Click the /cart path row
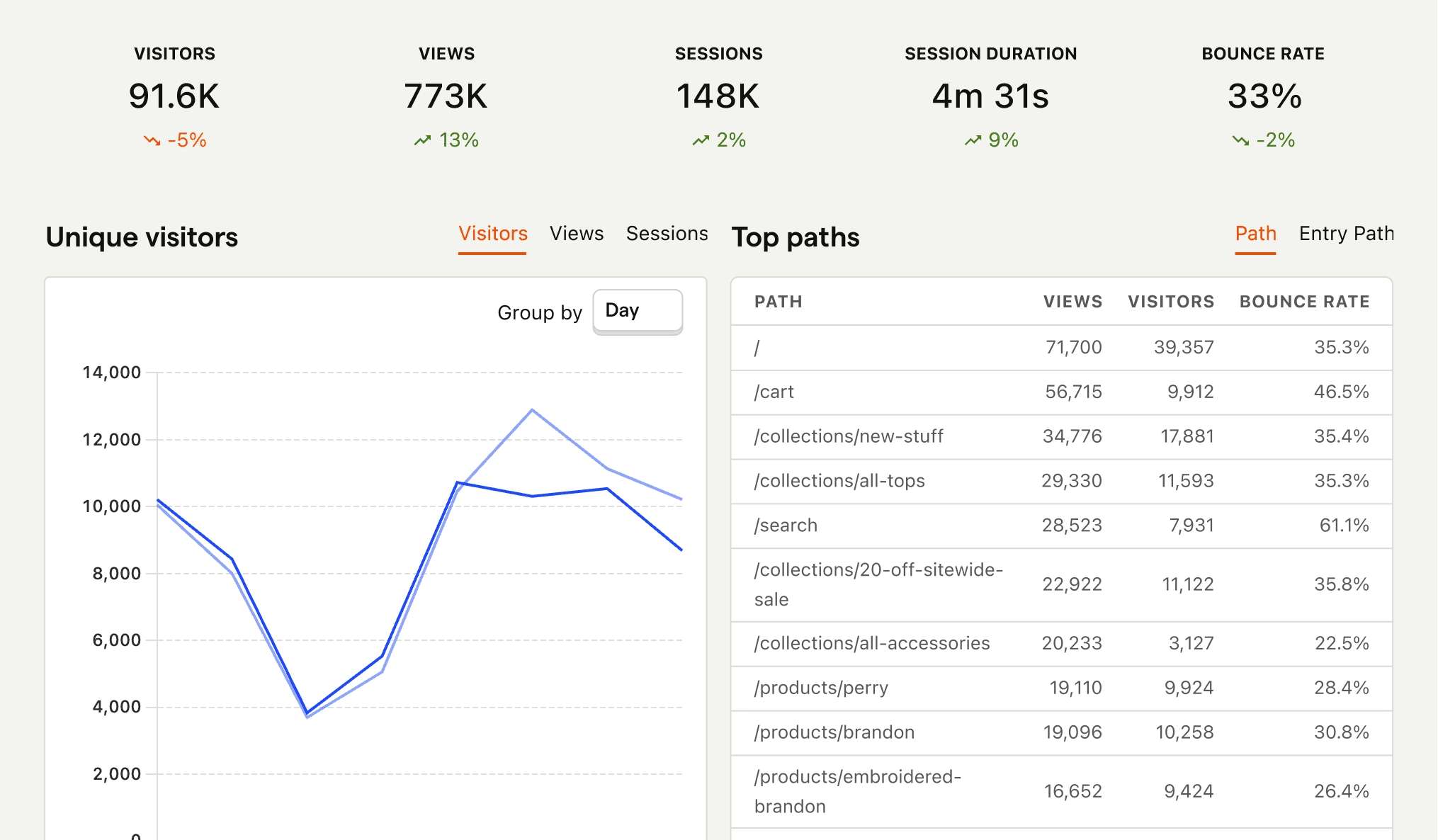 774,392
